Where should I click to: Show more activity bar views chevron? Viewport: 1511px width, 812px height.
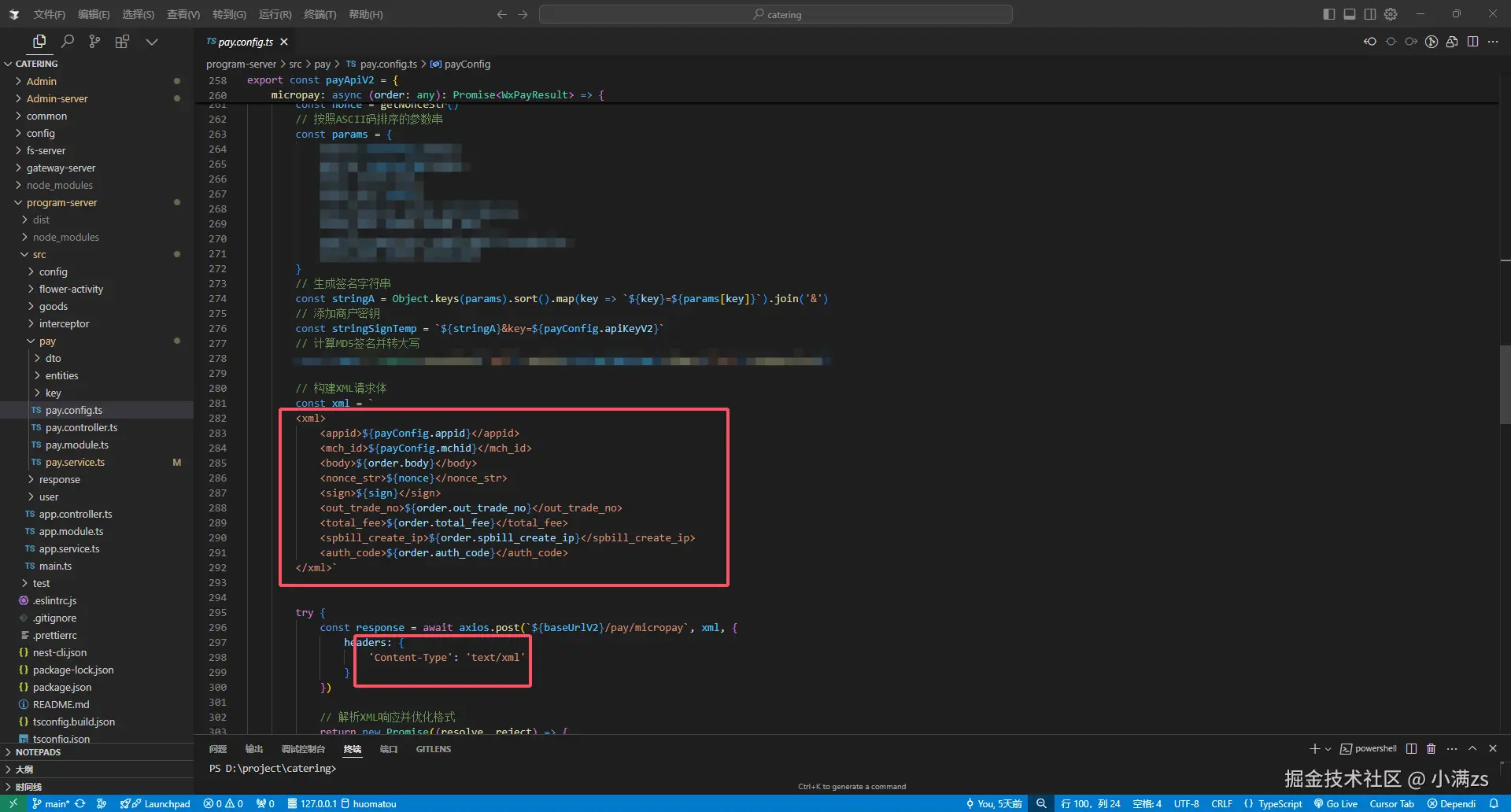[x=152, y=42]
